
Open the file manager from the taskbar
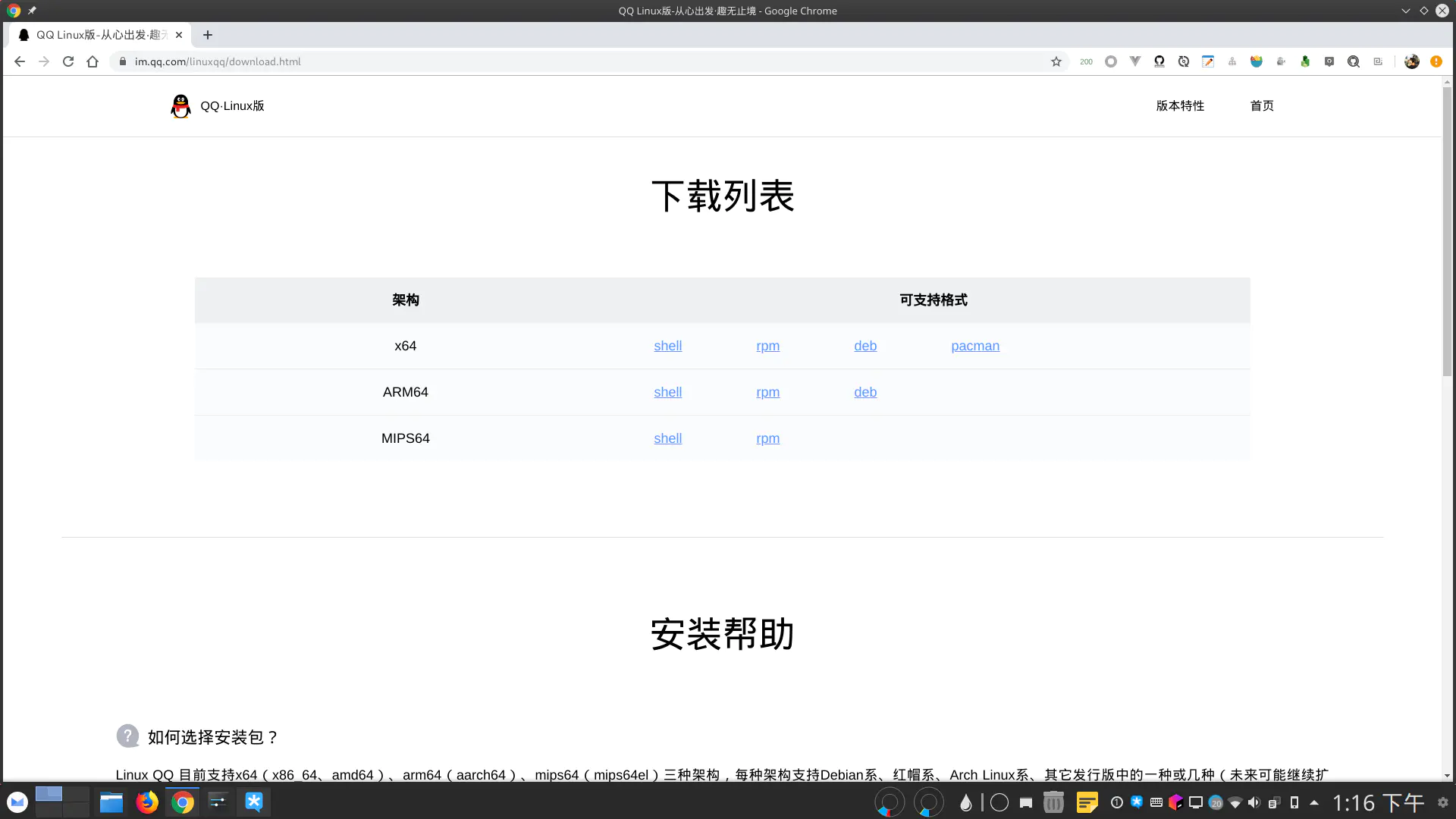(x=111, y=802)
